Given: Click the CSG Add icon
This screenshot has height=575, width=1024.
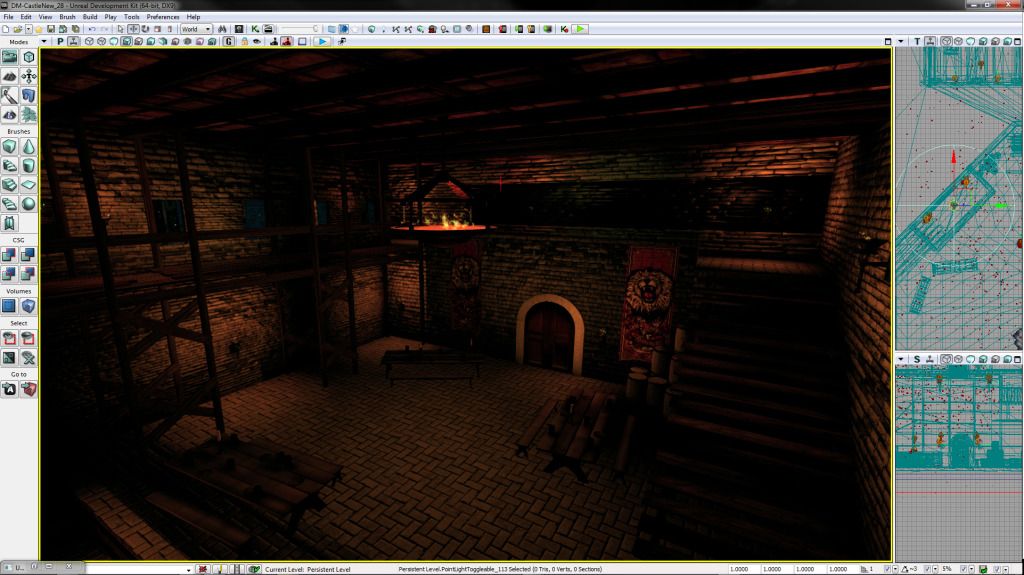Looking at the screenshot, I should coord(10,255).
